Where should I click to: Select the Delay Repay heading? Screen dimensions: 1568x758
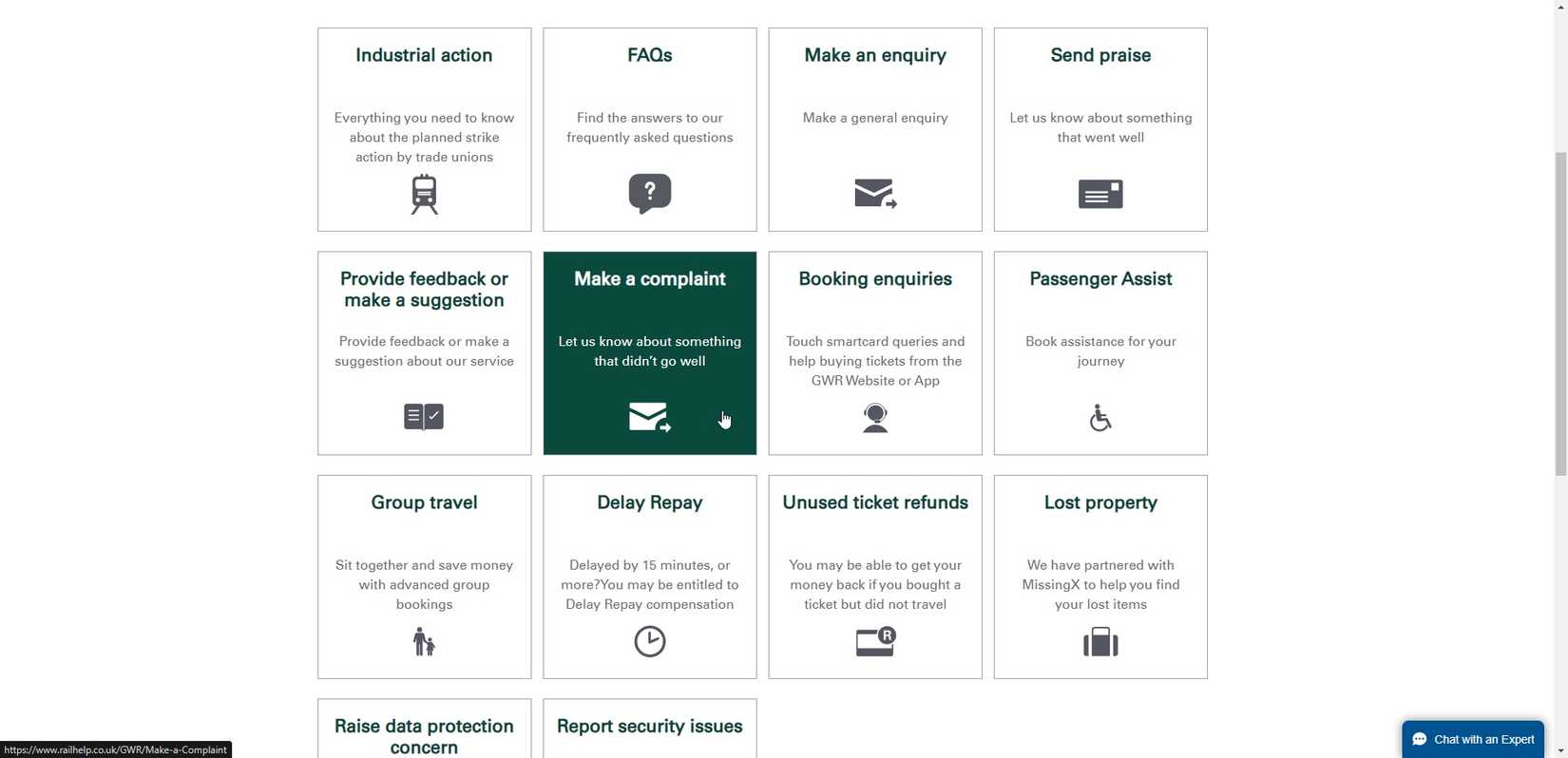pos(650,502)
